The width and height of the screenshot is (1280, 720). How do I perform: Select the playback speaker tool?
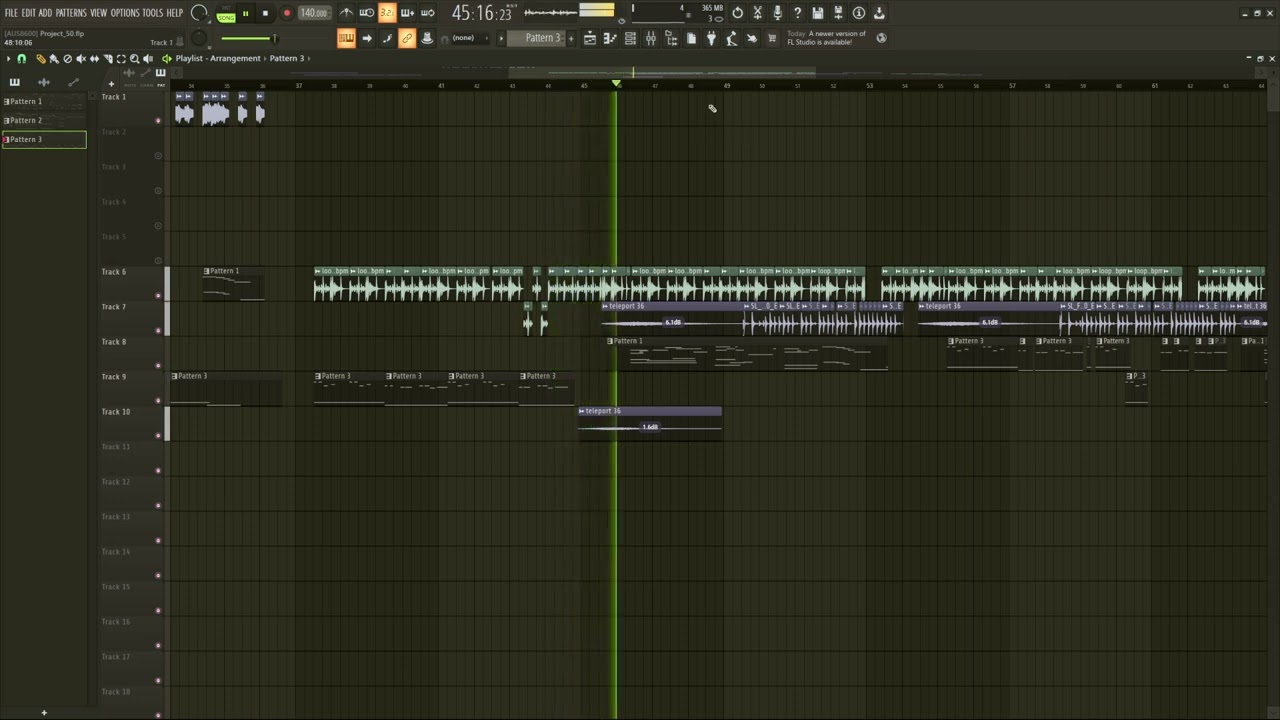pos(148,59)
